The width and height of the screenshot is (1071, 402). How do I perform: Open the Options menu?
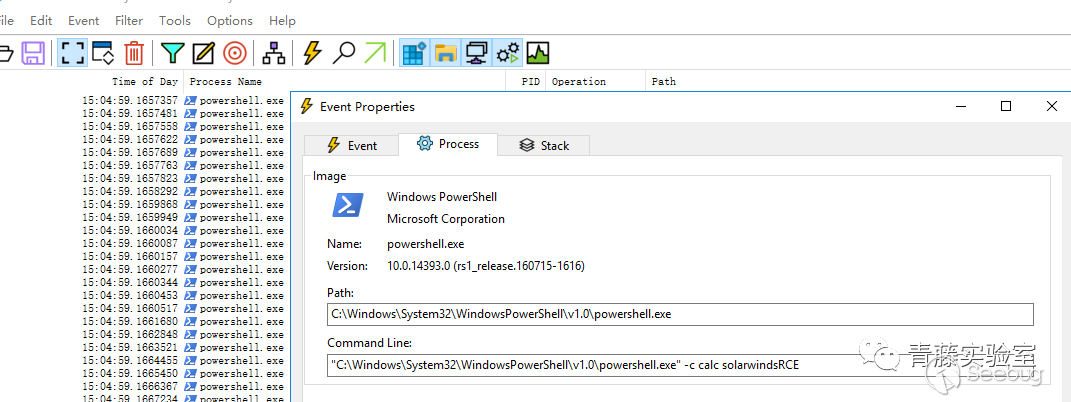[230, 20]
